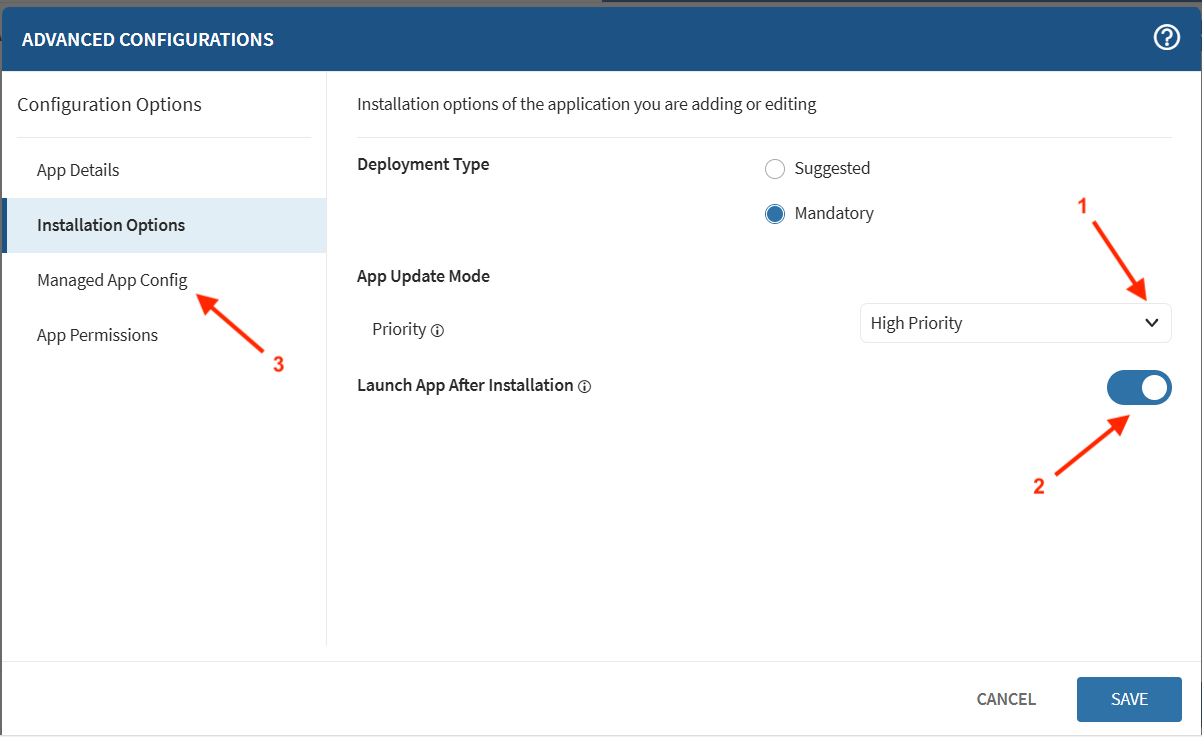
Task: Select Installation Options in the sidebar
Action: pos(111,225)
